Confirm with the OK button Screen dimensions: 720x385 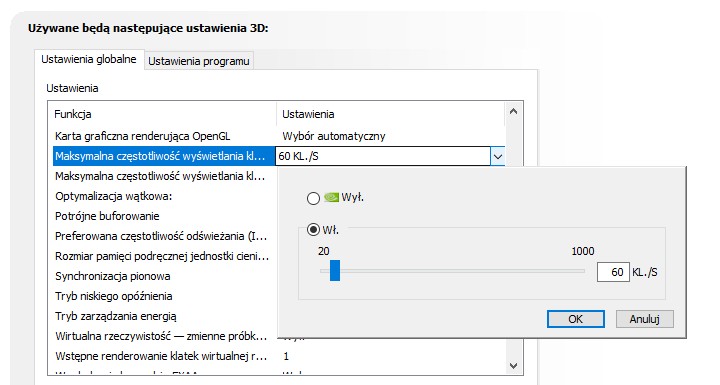(x=575, y=319)
